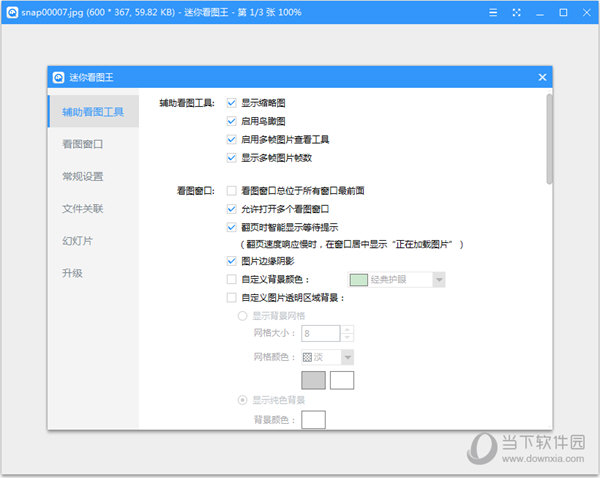Enable 自定义图片透明区域背景 checkbox
The image size is (600, 478).
click(232, 298)
